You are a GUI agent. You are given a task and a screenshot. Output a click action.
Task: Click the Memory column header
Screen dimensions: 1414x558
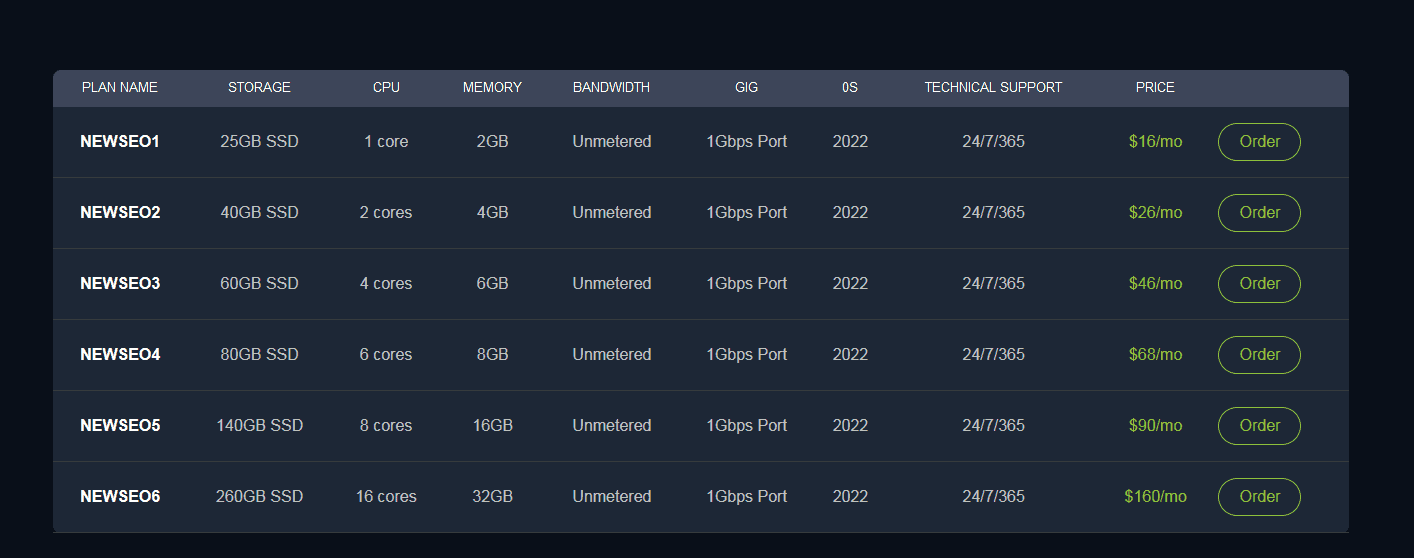(492, 88)
